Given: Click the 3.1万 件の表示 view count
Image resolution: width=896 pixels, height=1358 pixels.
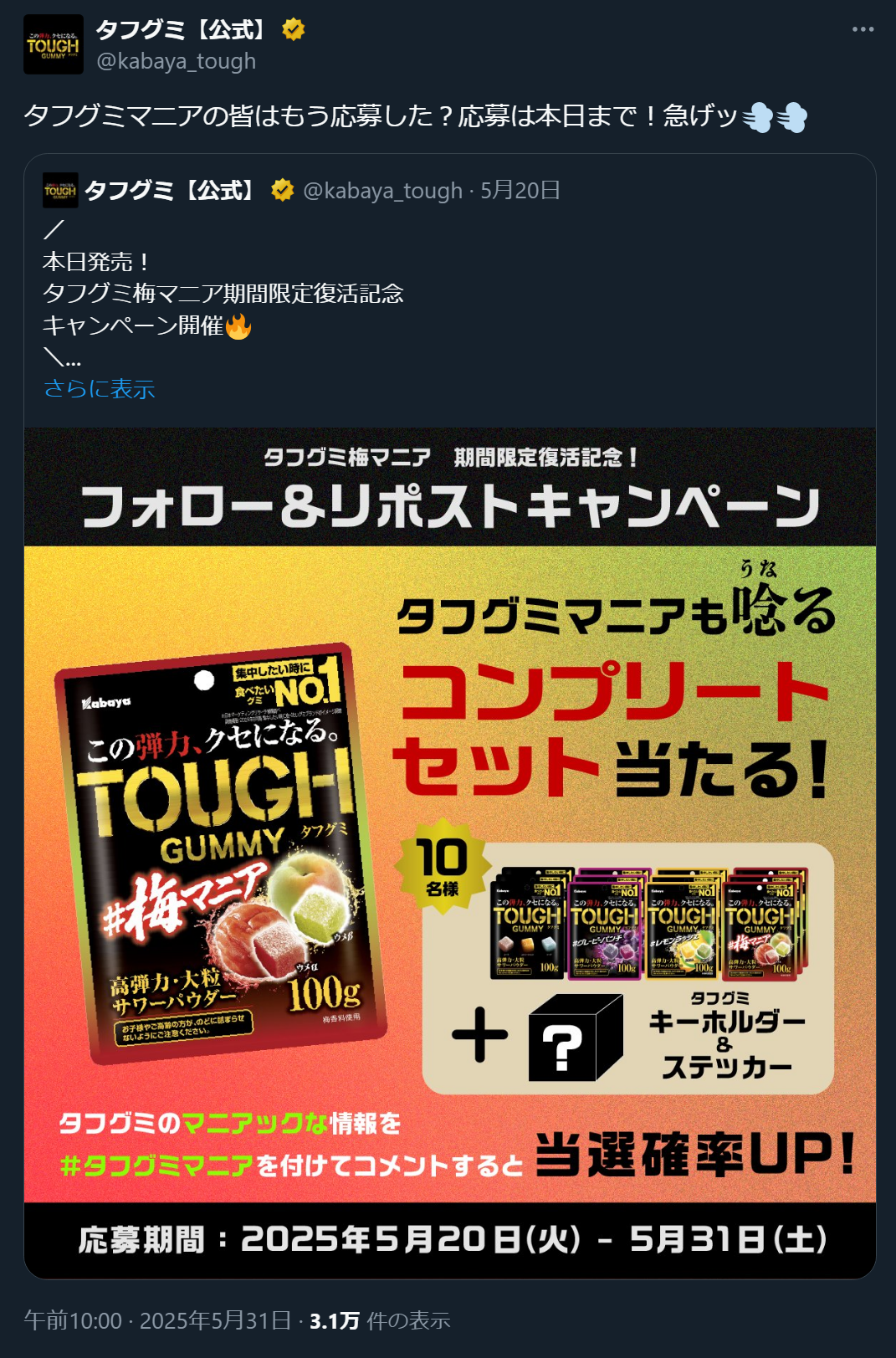Looking at the screenshot, I should point(380,1320).
